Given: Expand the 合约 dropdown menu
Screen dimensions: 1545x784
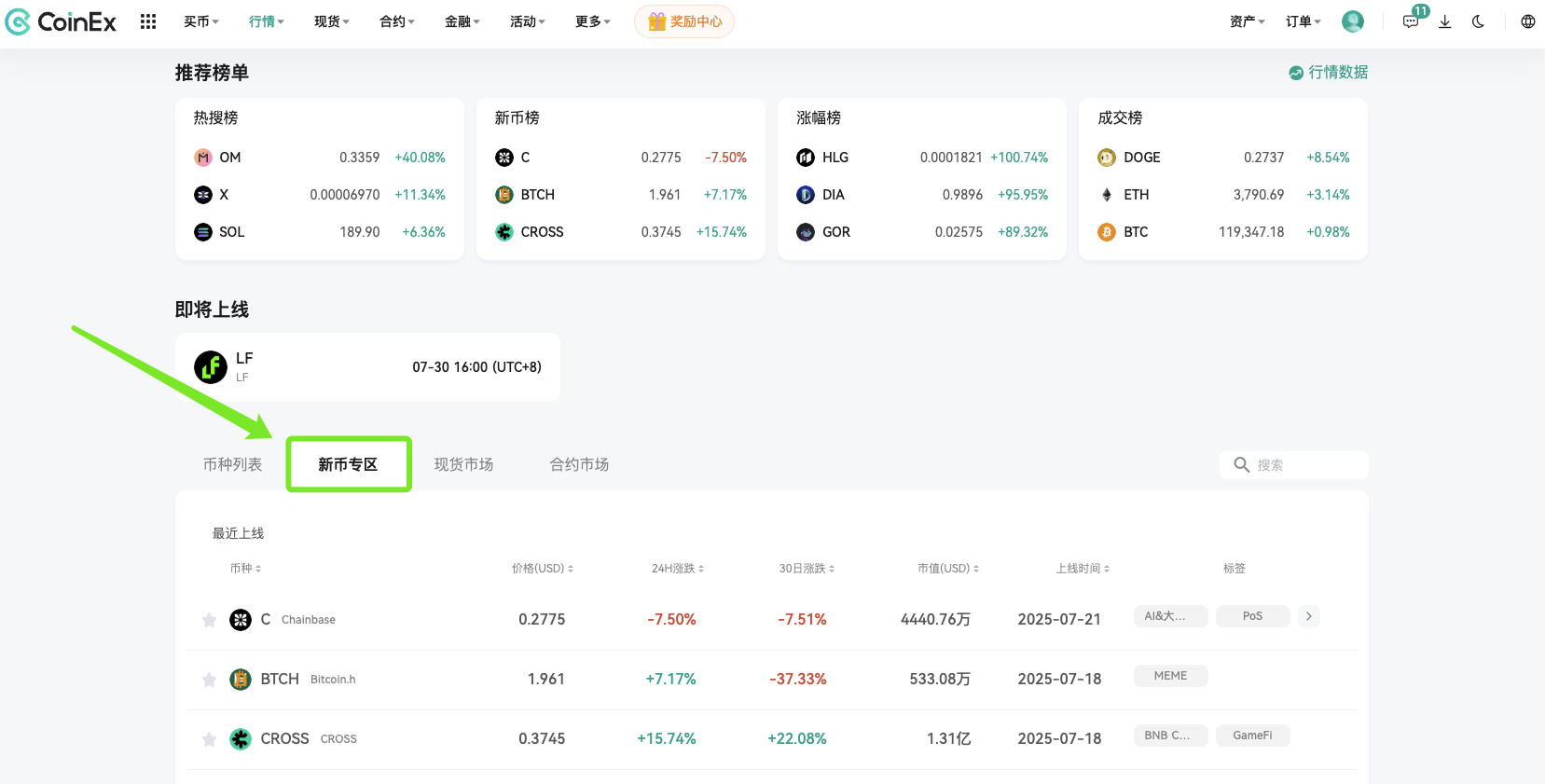Looking at the screenshot, I should point(397,21).
